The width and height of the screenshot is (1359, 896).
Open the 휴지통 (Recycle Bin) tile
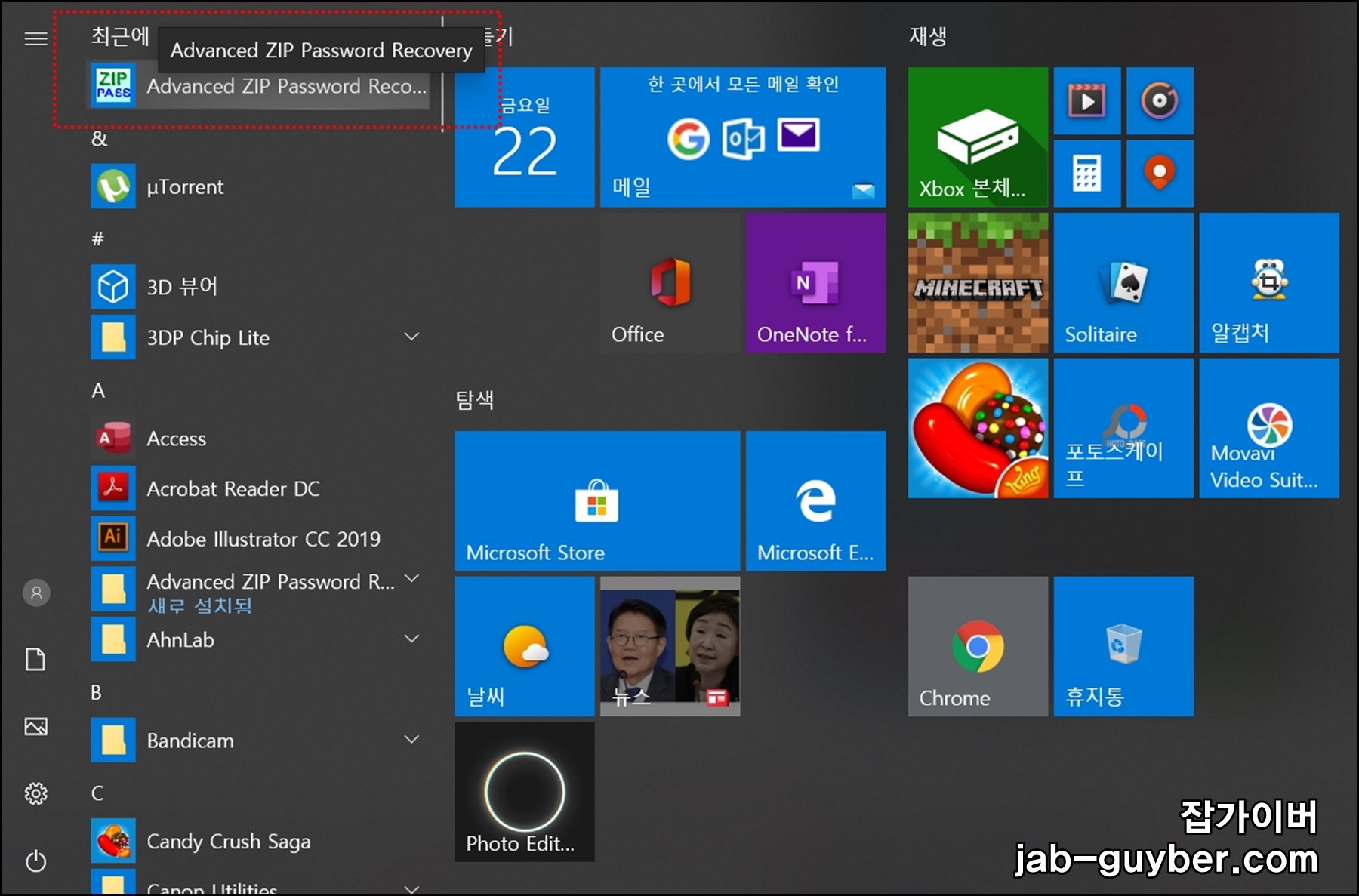[1123, 647]
